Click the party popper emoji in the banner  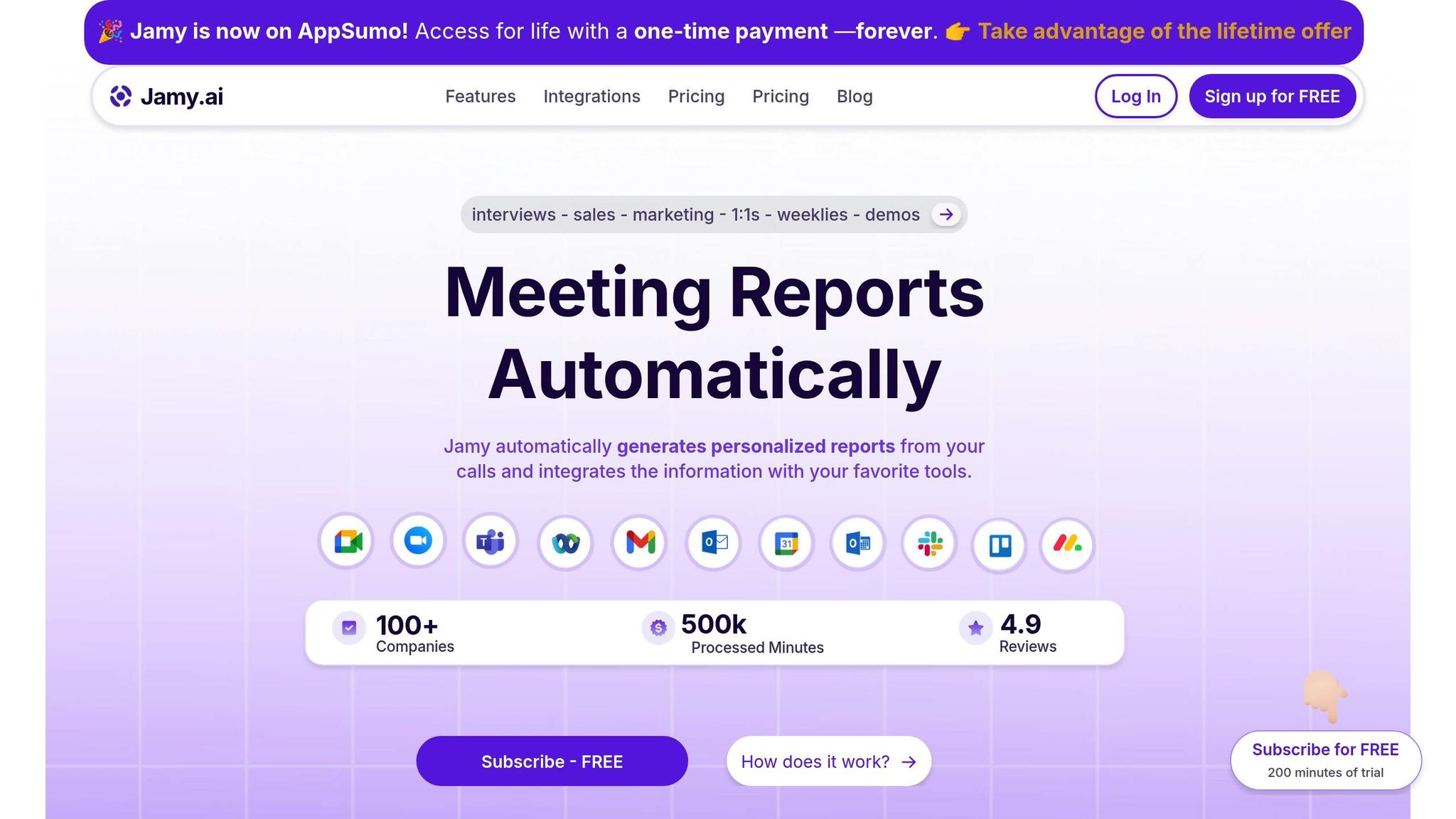click(x=110, y=31)
